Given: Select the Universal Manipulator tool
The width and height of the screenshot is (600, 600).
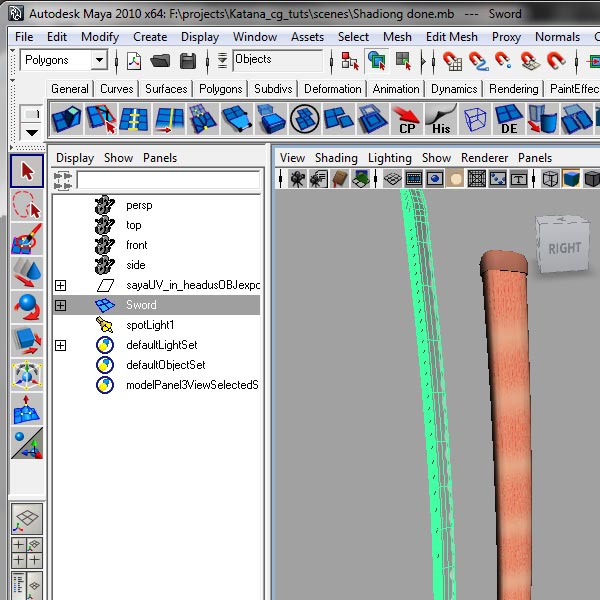Looking at the screenshot, I should tap(27, 374).
